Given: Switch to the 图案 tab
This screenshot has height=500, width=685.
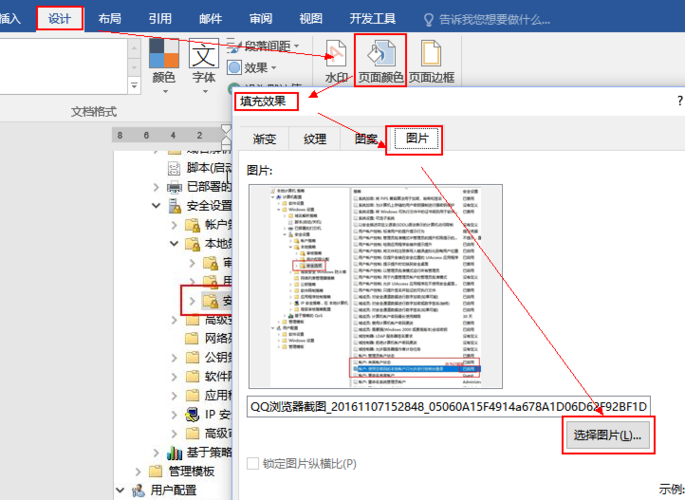Looking at the screenshot, I should tap(366, 139).
